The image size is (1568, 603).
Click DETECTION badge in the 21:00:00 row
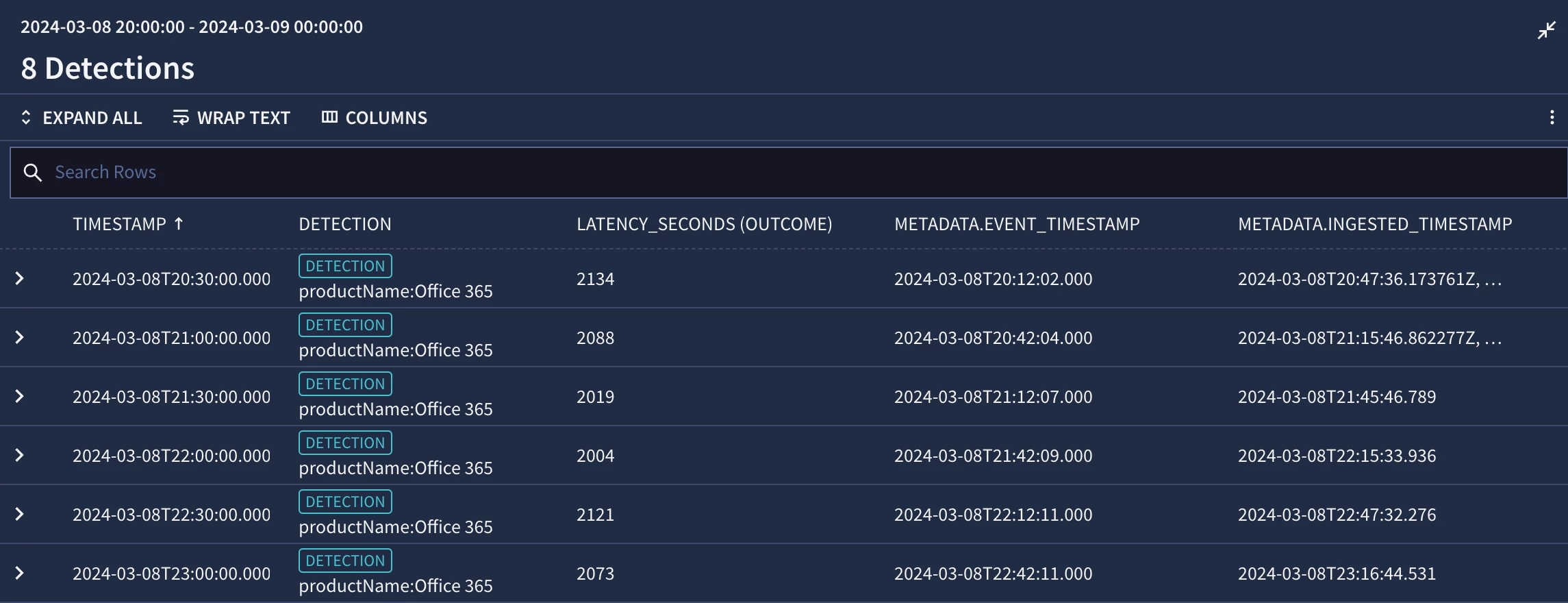point(345,325)
